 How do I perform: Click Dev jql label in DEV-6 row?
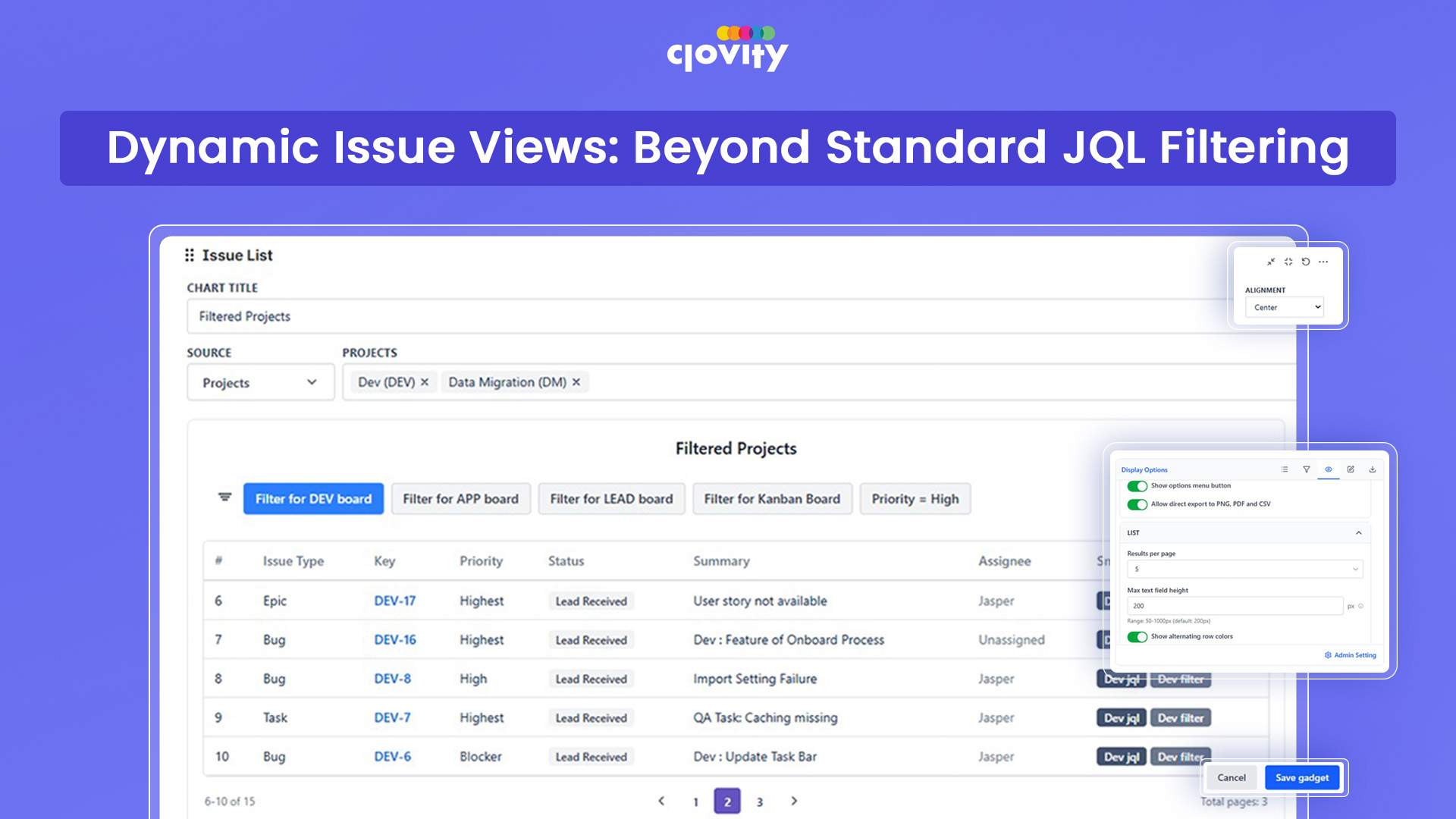tap(1122, 757)
